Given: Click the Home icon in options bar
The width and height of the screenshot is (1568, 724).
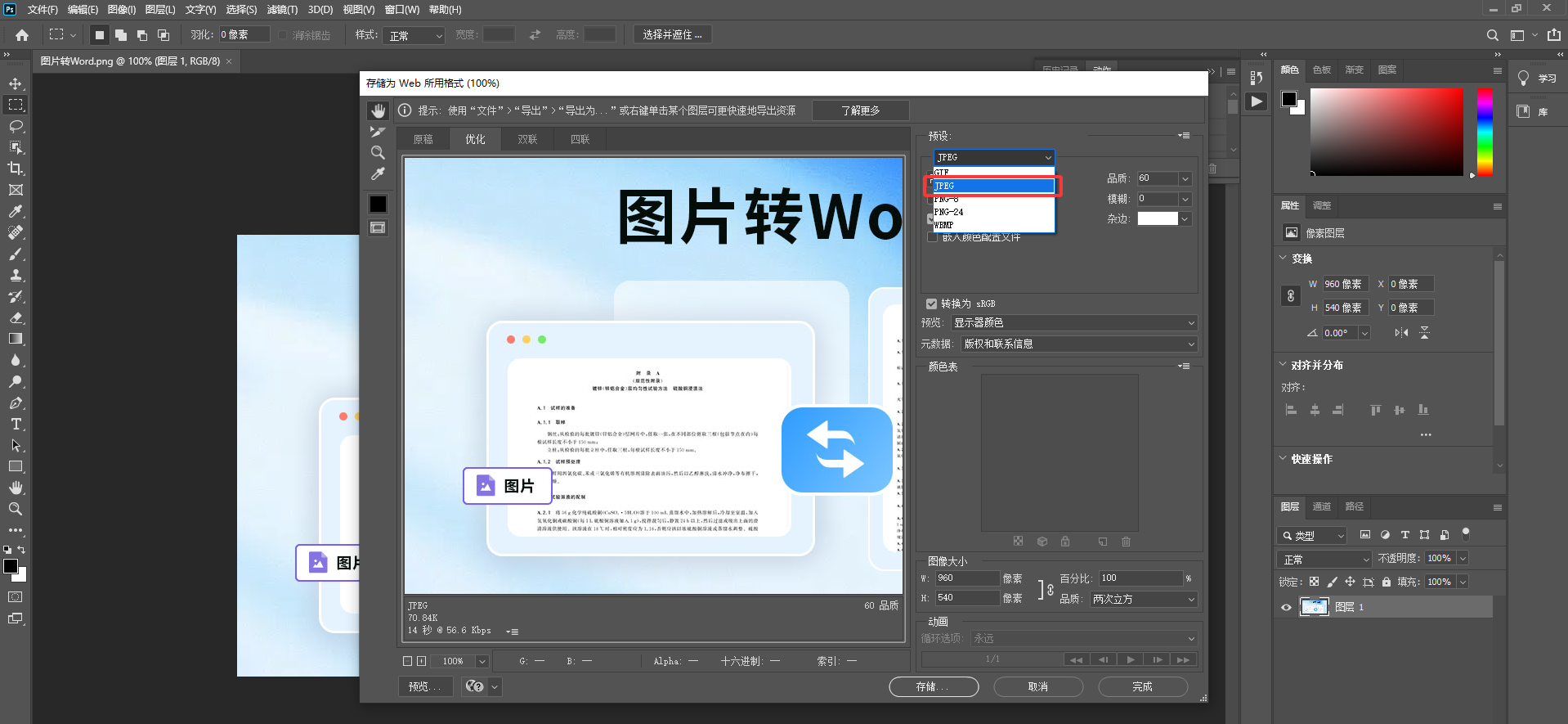Looking at the screenshot, I should tap(22, 35).
